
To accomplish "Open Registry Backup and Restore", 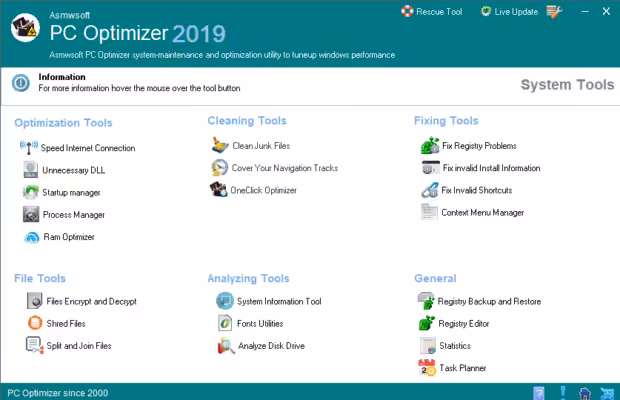I will tap(489, 301).
